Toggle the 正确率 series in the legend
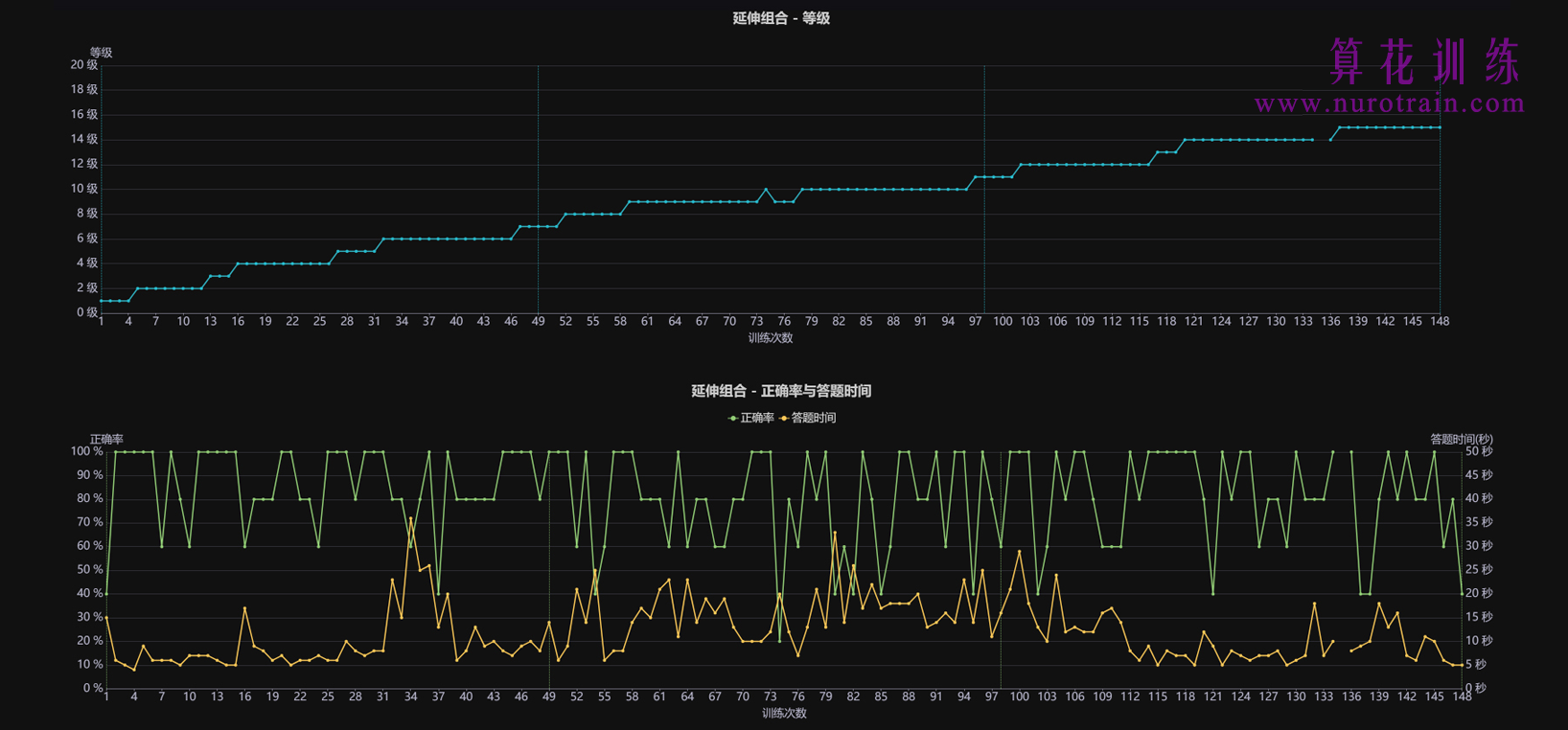The image size is (1568, 730). click(751, 418)
